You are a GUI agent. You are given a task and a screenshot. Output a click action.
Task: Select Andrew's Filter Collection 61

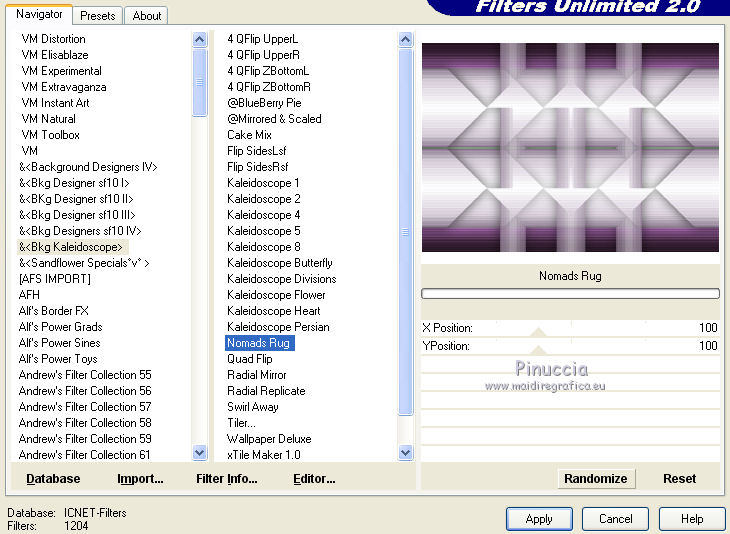click(x=84, y=455)
